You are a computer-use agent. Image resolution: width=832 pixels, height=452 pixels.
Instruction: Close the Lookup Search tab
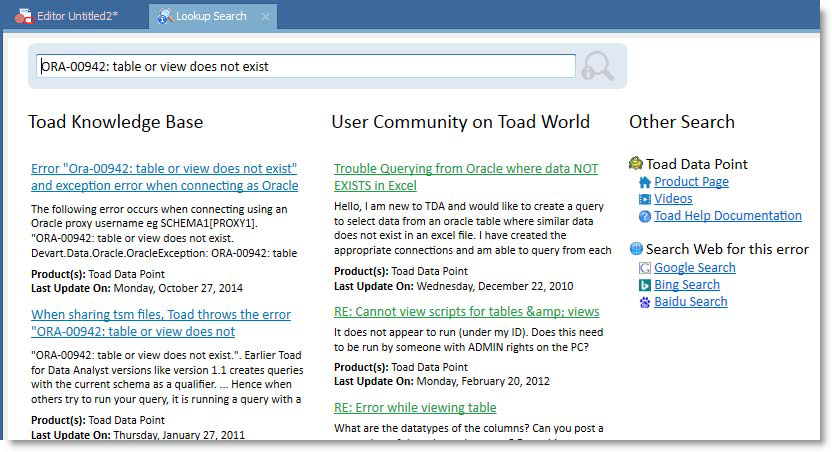pyautogui.click(x=265, y=16)
